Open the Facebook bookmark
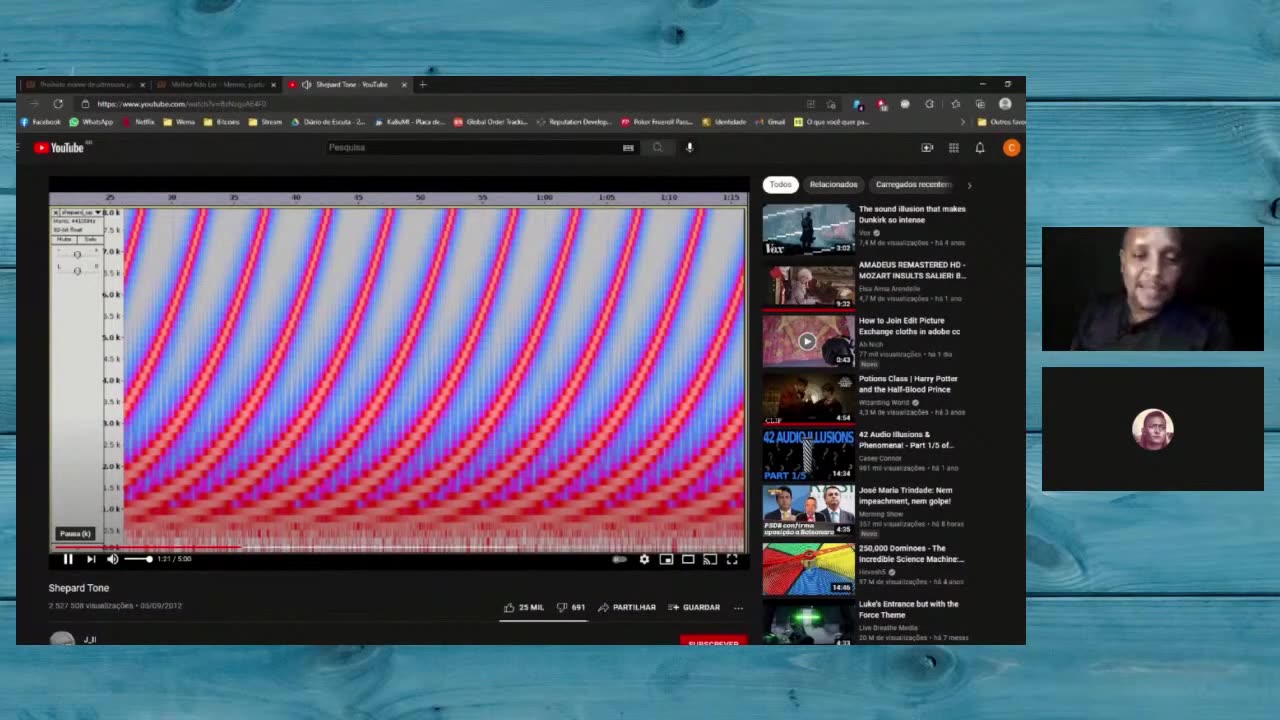 (x=41, y=122)
